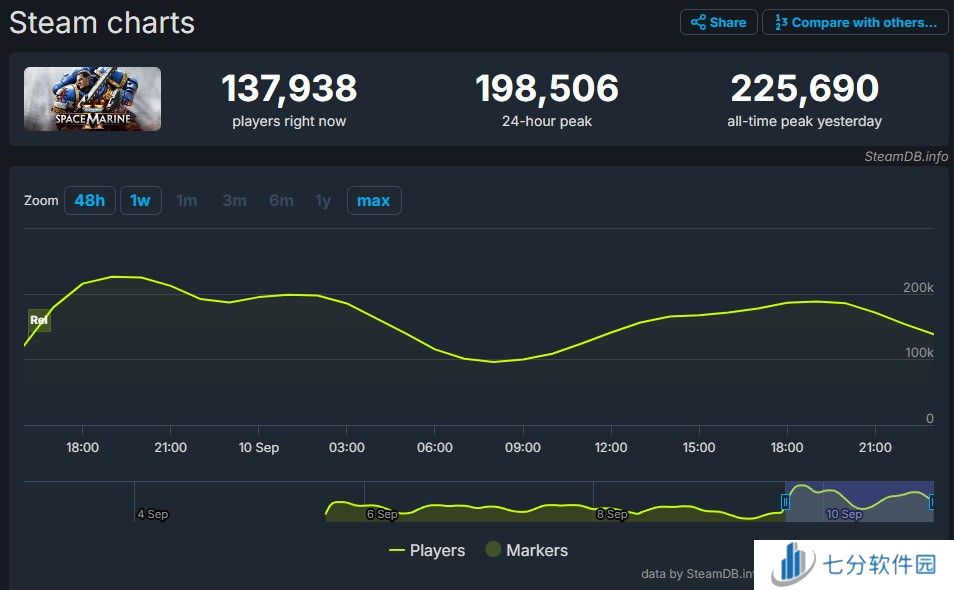Click the 8 Sep area in navigator

tap(612, 514)
